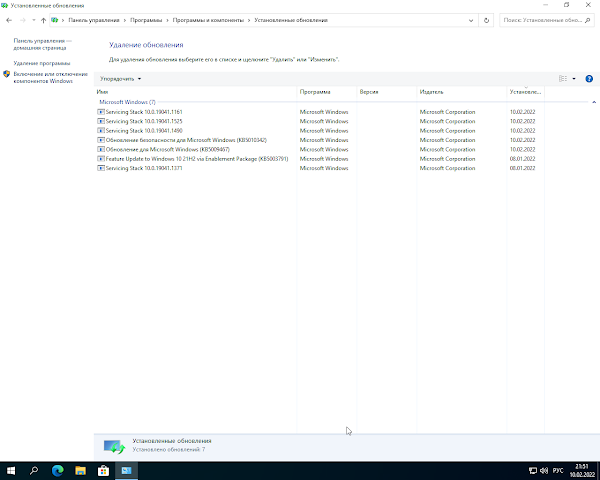Sort by the 'Установле...' column header
This screenshot has width=600, height=480.
pyautogui.click(x=525, y=92)
